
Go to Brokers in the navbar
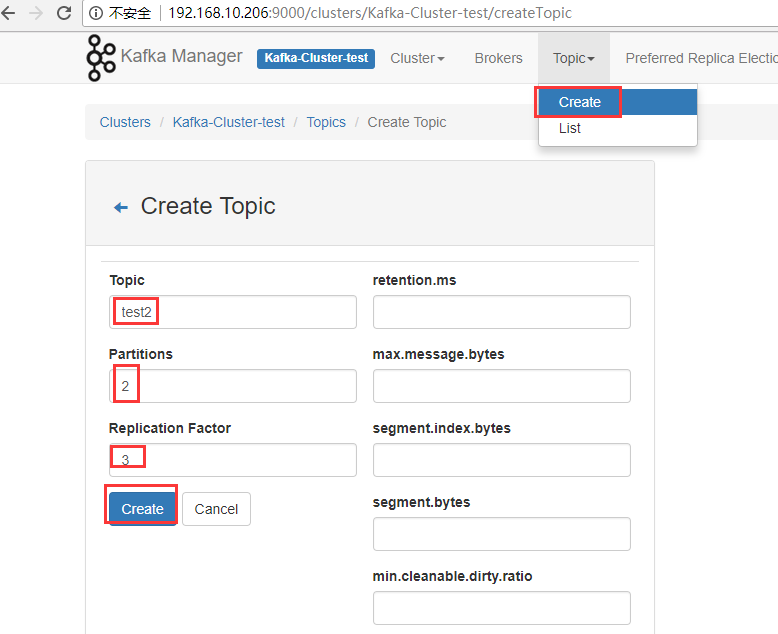click(498, 58)
